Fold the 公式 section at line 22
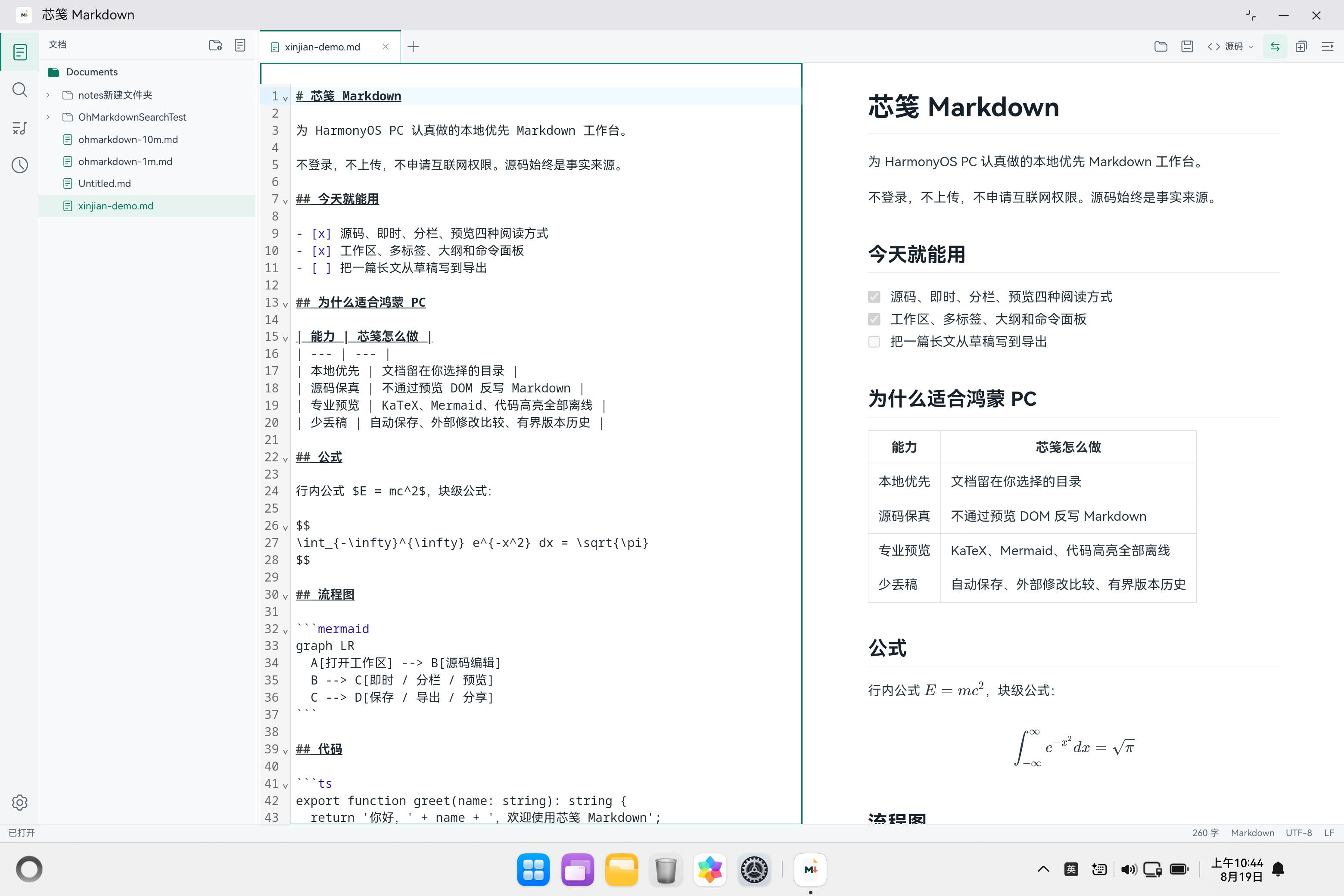This screenshot has width=1344, height=896. pos(285,459)
